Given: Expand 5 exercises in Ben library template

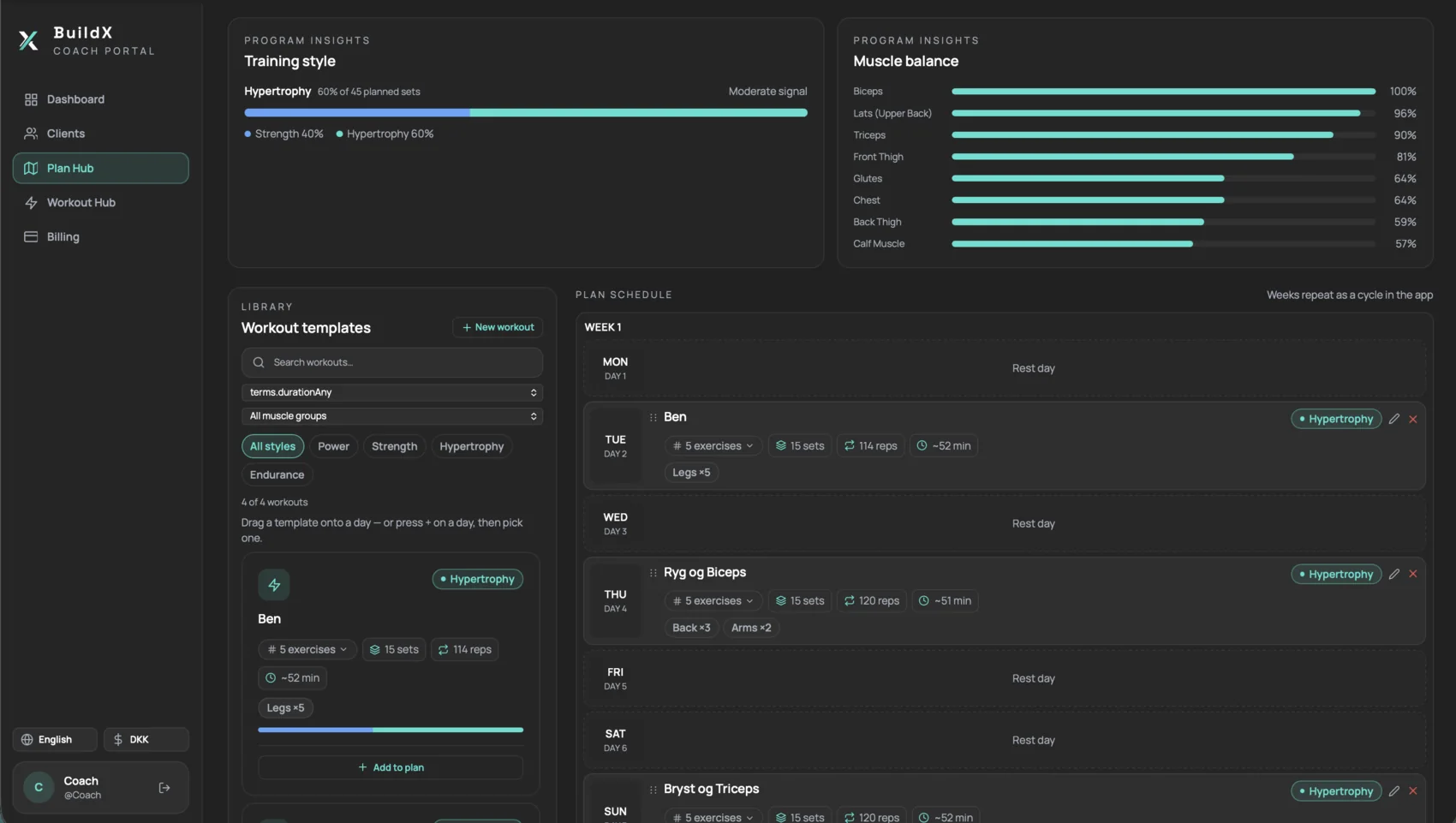Looking at the screenshot, I should click(307, 649).
